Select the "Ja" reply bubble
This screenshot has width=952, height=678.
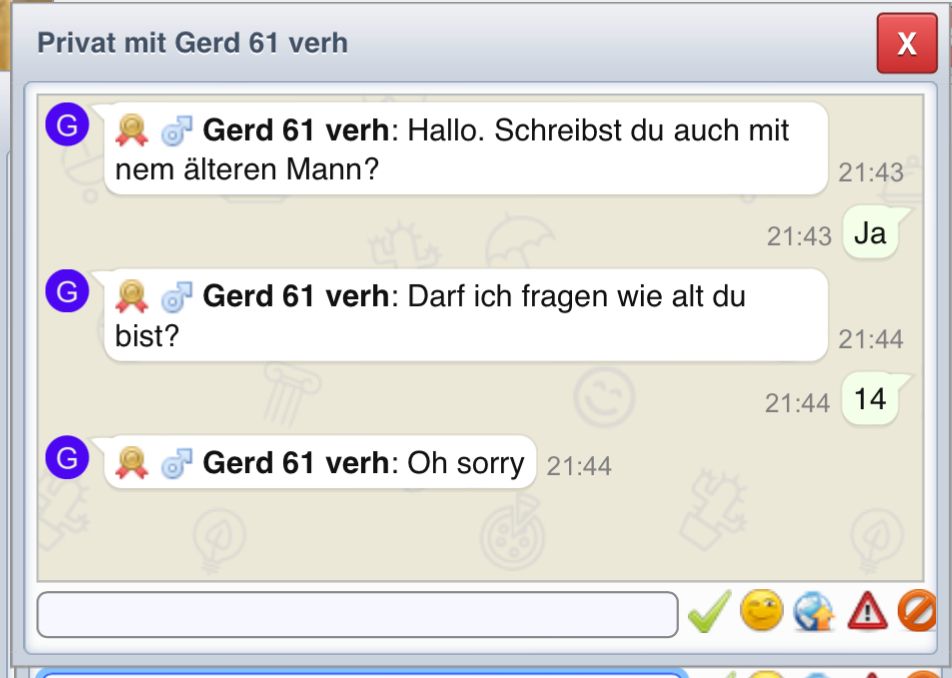point(870,233)
